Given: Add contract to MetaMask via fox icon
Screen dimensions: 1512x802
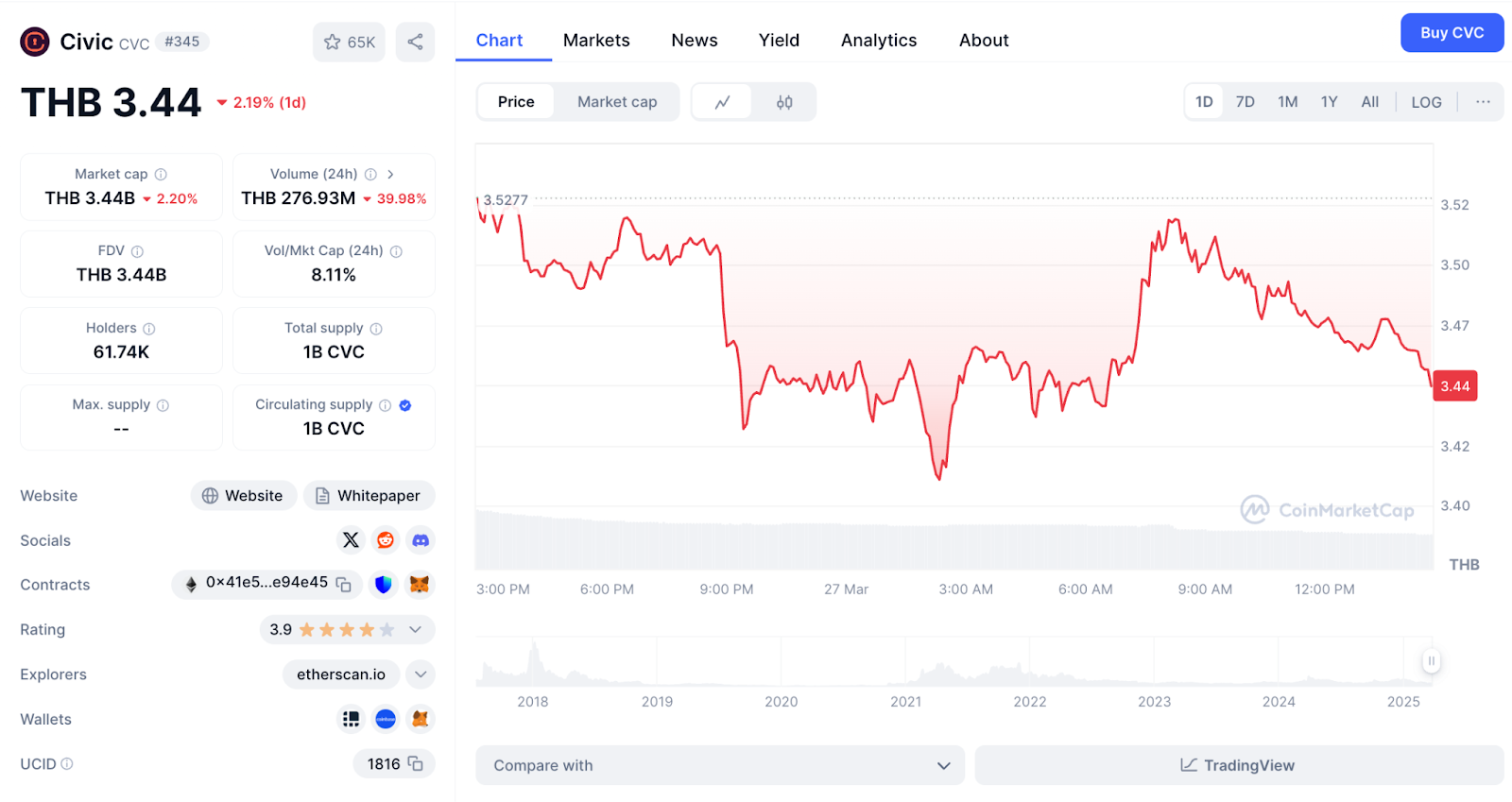Looking at the screenshot, I should pos(420,585).
